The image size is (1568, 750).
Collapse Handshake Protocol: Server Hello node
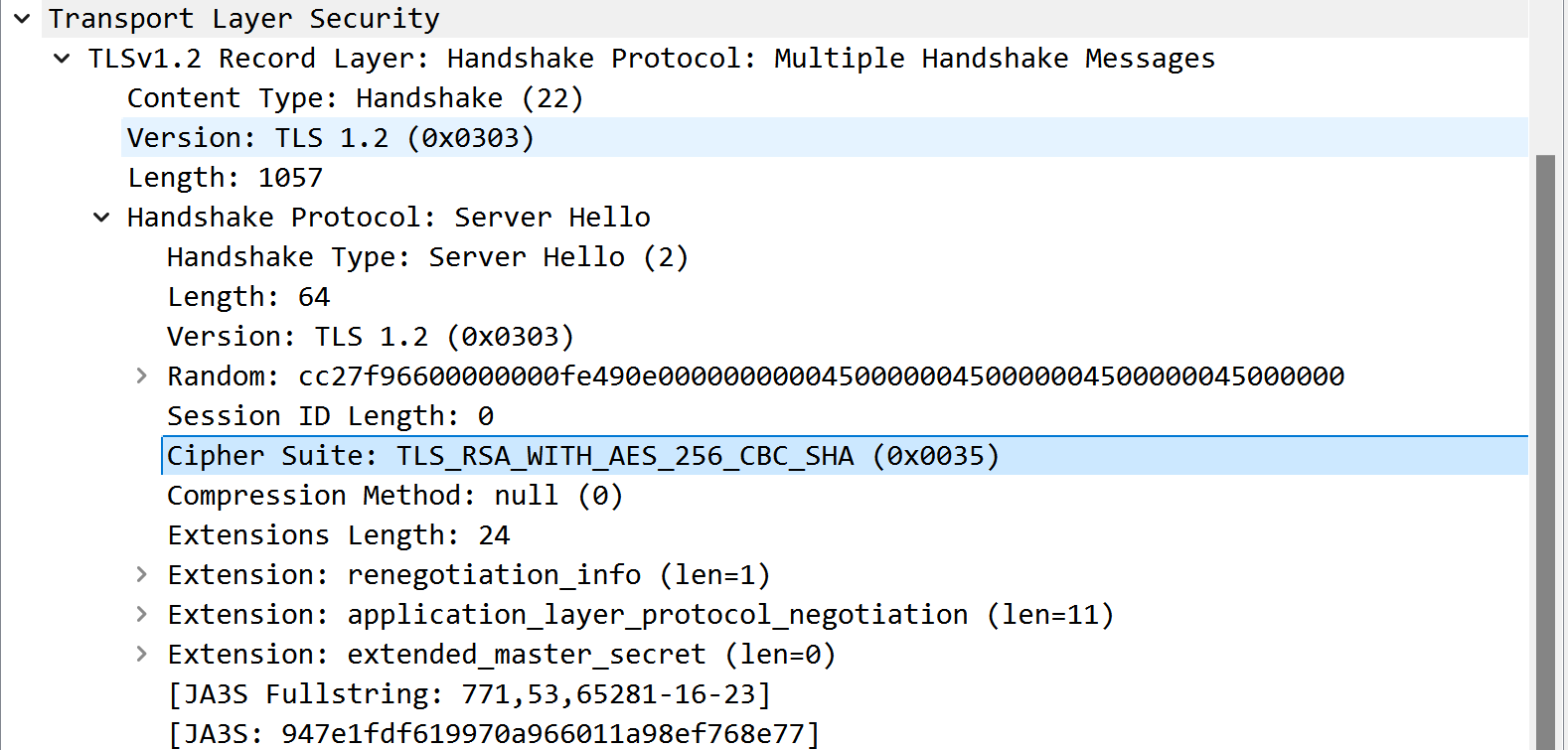(101, 217)
